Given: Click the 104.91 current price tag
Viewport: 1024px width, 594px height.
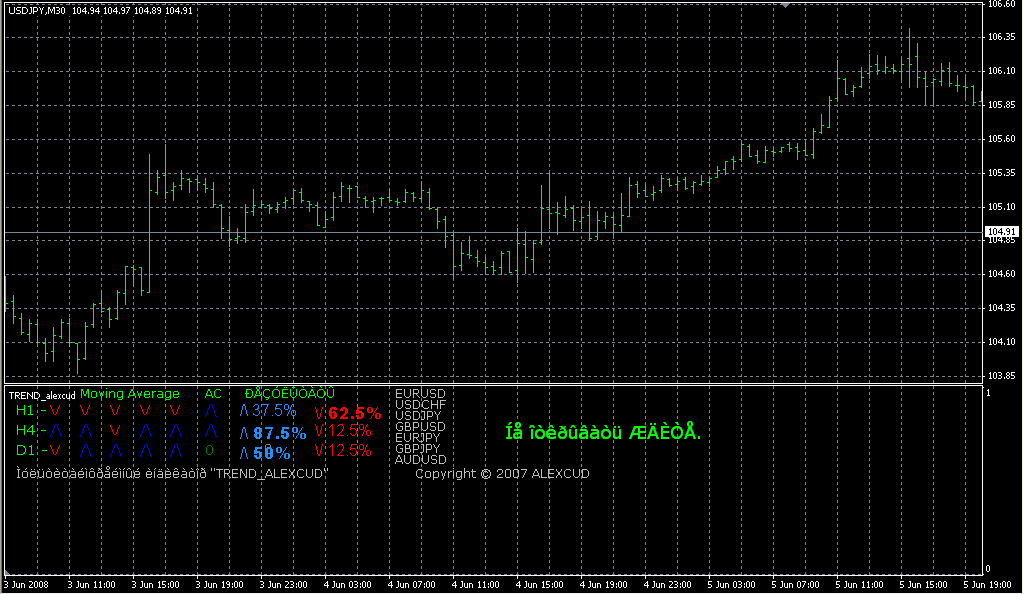Looking at the screenshot, I should 1001,232.
